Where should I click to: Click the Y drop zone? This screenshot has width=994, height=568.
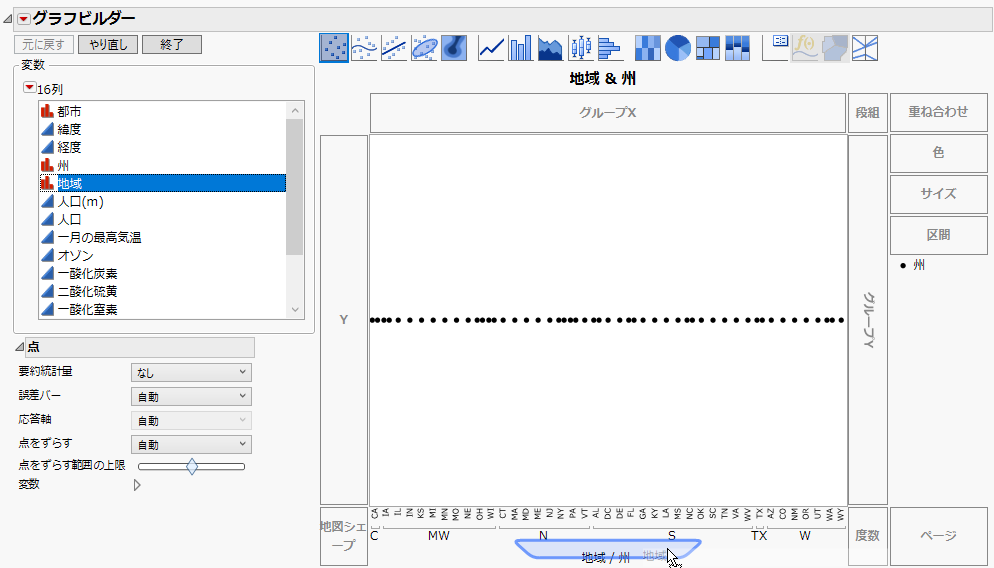click(344, 320)
